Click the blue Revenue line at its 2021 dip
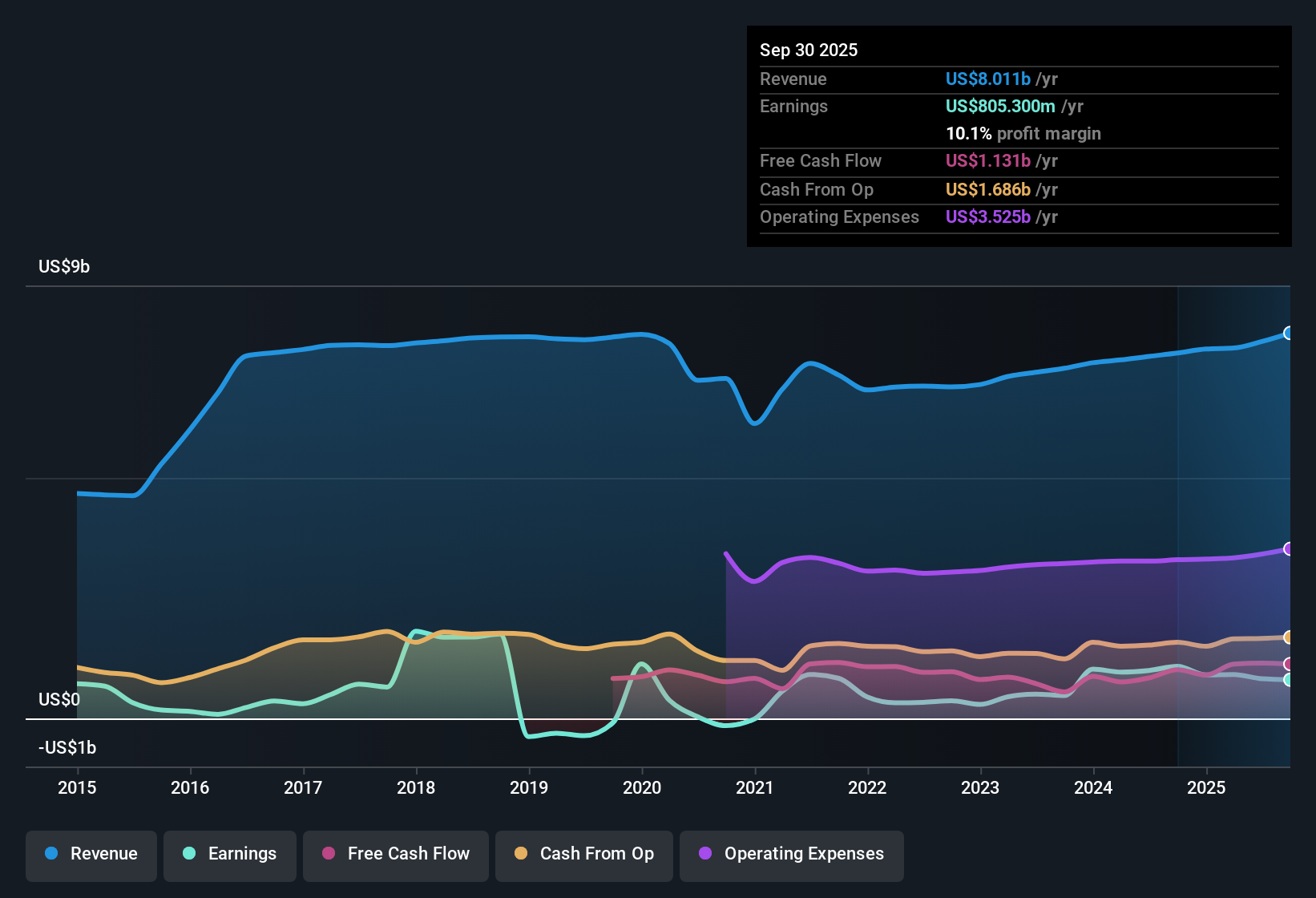The width and height of the screenshot is (1316, 898). [x=754, y=423]
